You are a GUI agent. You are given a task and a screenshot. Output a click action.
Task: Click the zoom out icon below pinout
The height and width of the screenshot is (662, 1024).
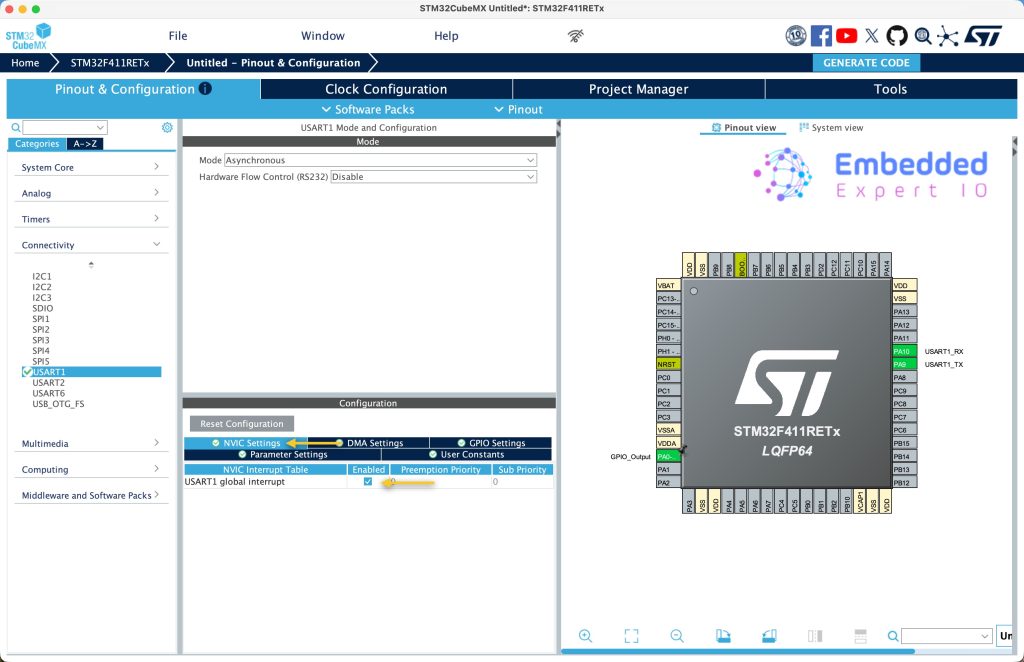pos(677,636)
